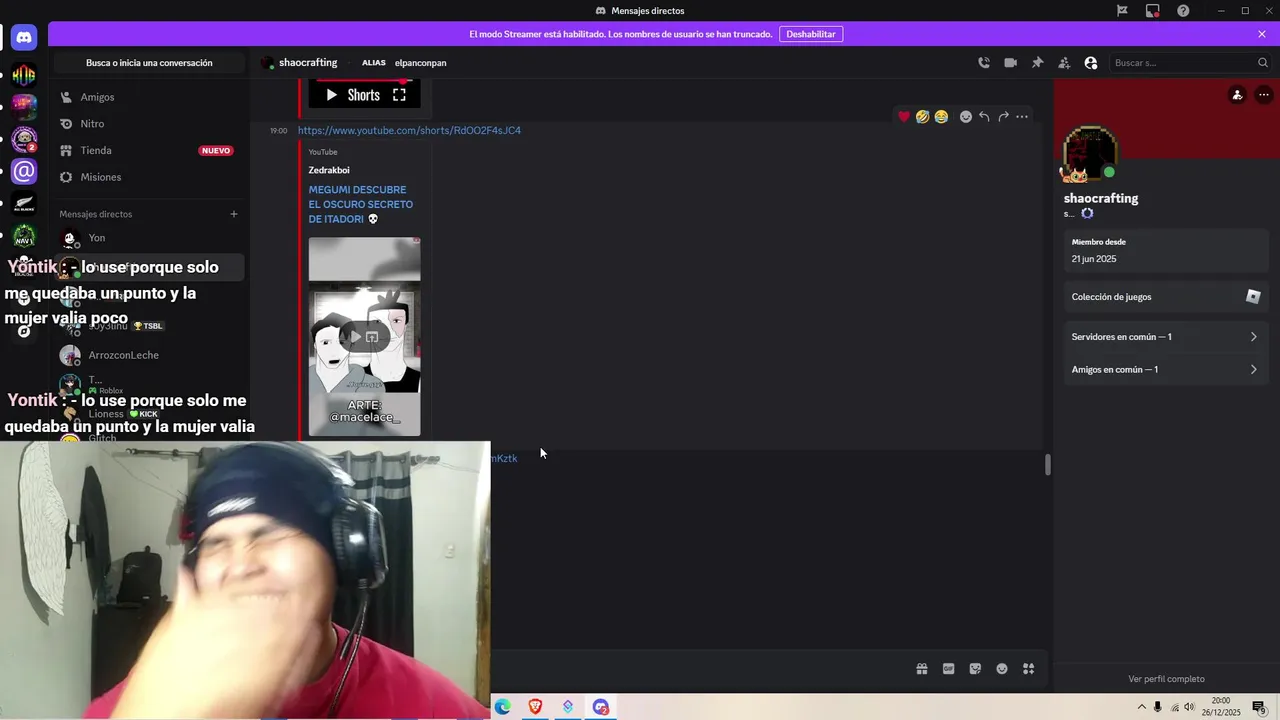
Task: Click the Deshabilitar button
Action: click(x=811, y=34)
